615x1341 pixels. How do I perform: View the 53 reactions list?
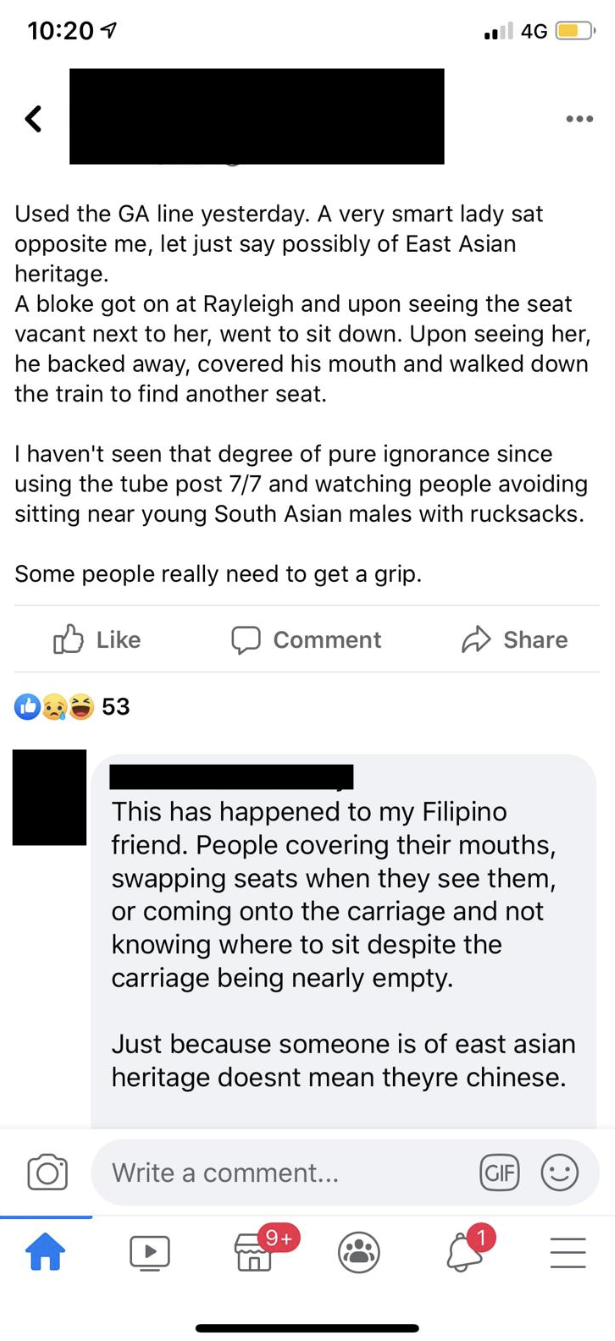115,706
